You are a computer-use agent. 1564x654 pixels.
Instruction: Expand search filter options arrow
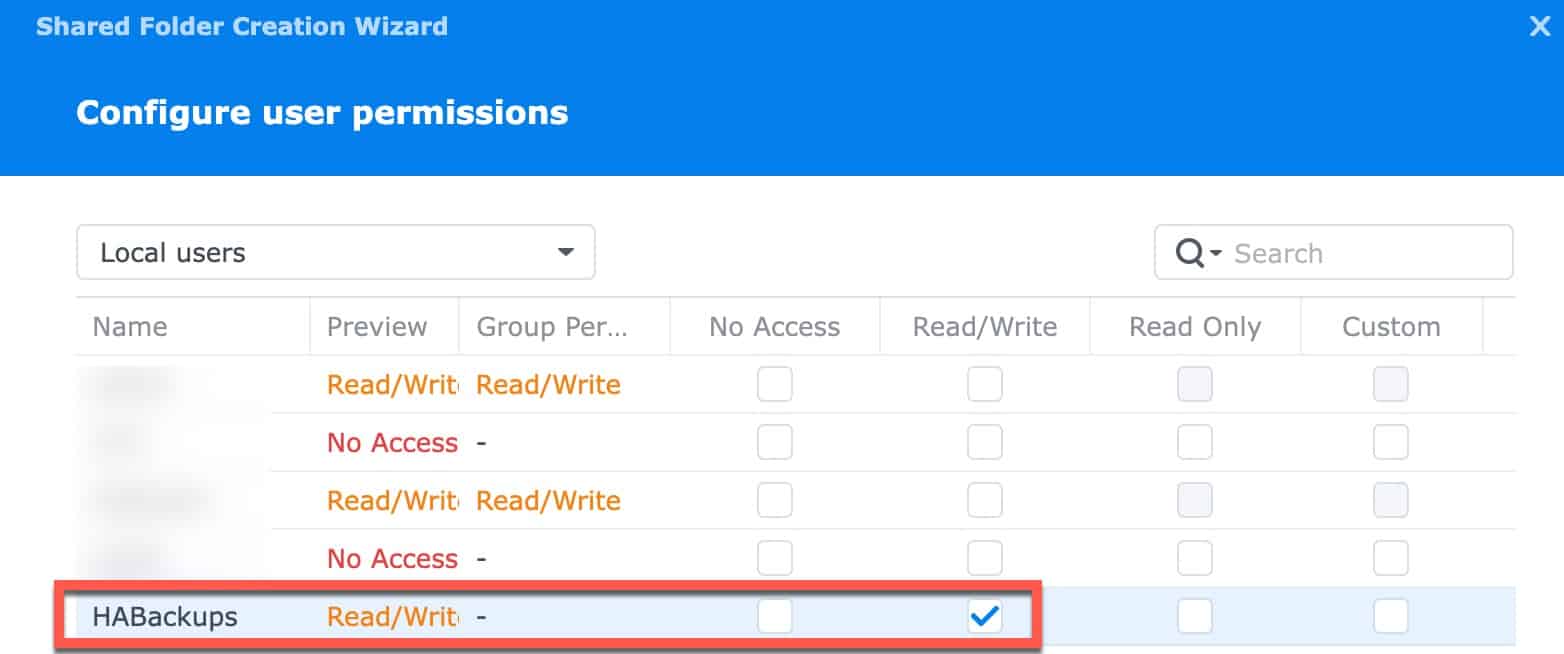coord(1216,254)
